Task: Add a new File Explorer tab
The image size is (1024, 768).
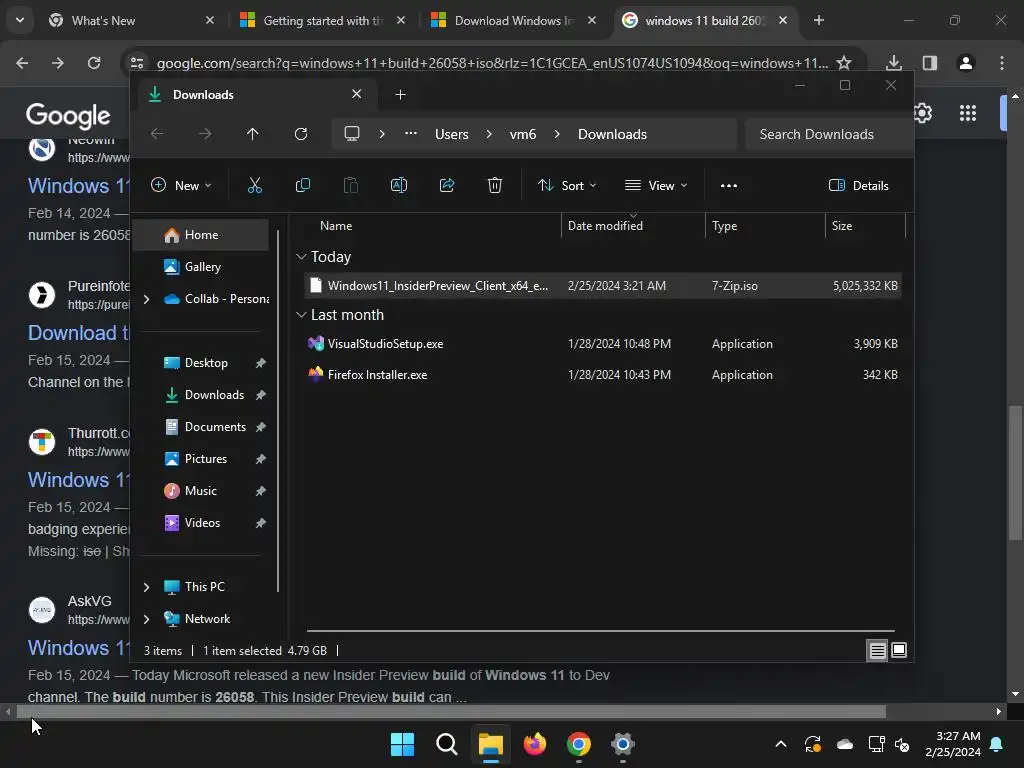Action: tap(400, 95)
